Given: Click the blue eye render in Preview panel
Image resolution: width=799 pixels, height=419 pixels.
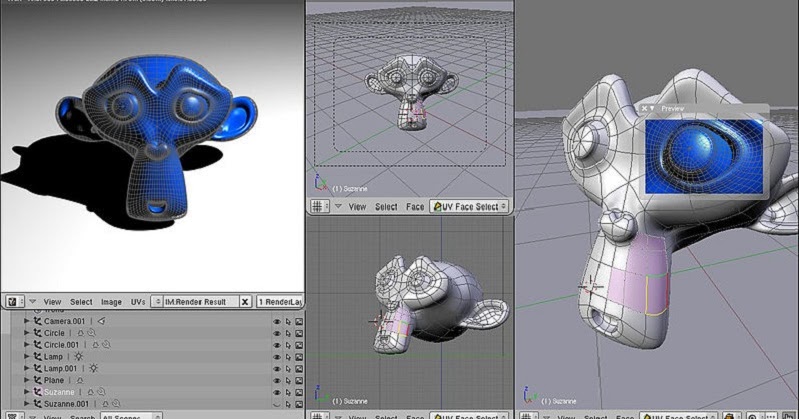Looking at the screenshot, I should click(x=704, y=157).
